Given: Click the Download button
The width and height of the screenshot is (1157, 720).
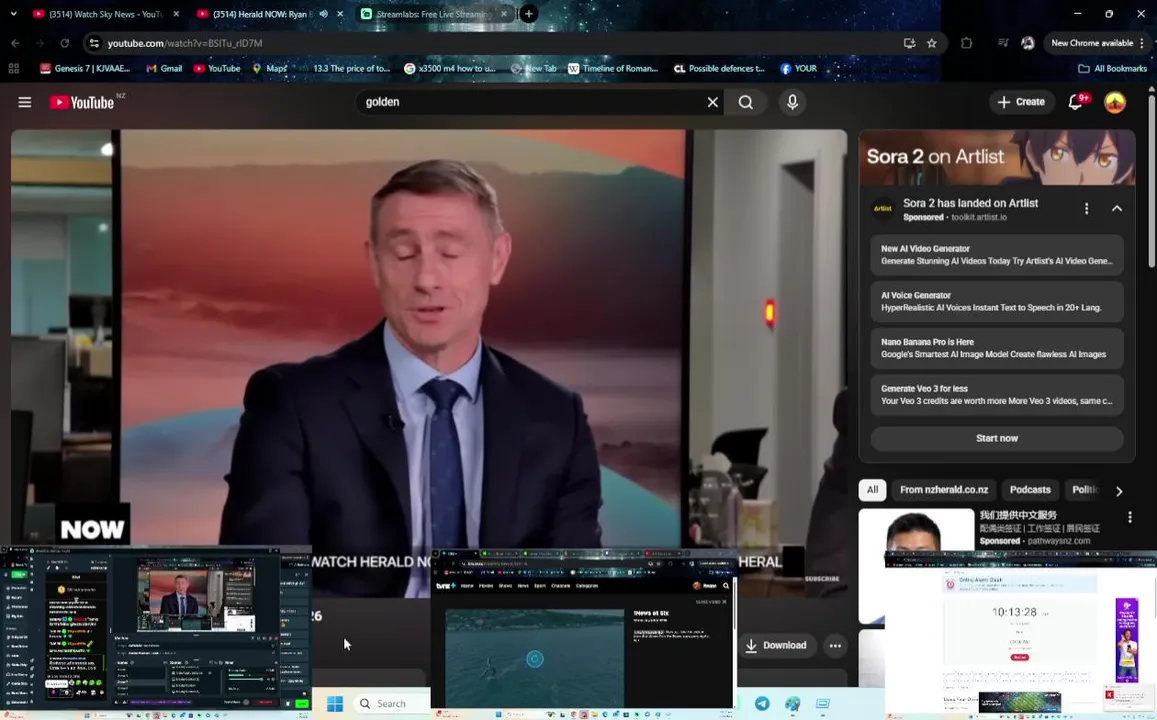Looking at the screenshot, I should coord(776,645).
